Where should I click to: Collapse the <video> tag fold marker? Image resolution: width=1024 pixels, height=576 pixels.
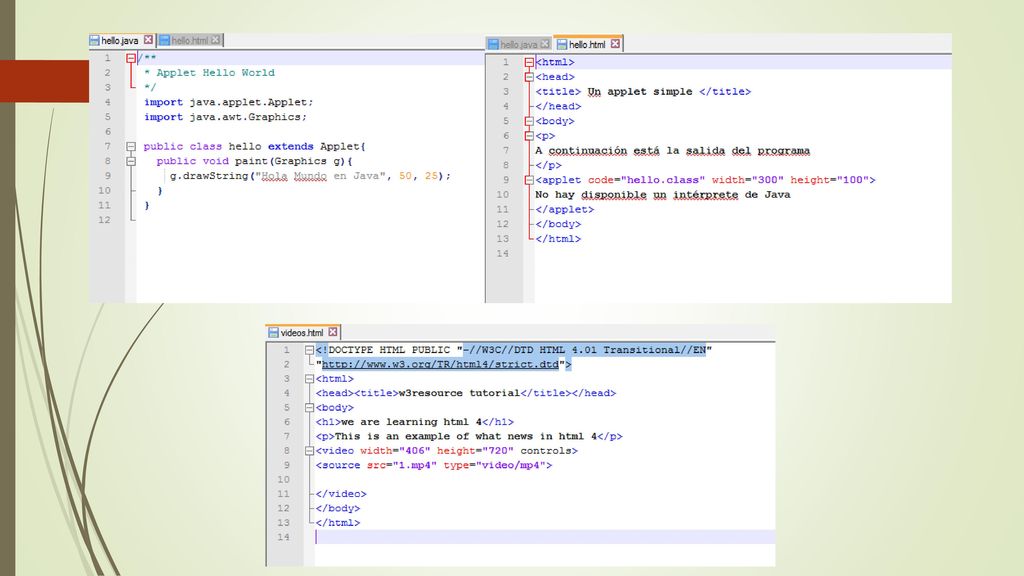[x=310, y=451]
